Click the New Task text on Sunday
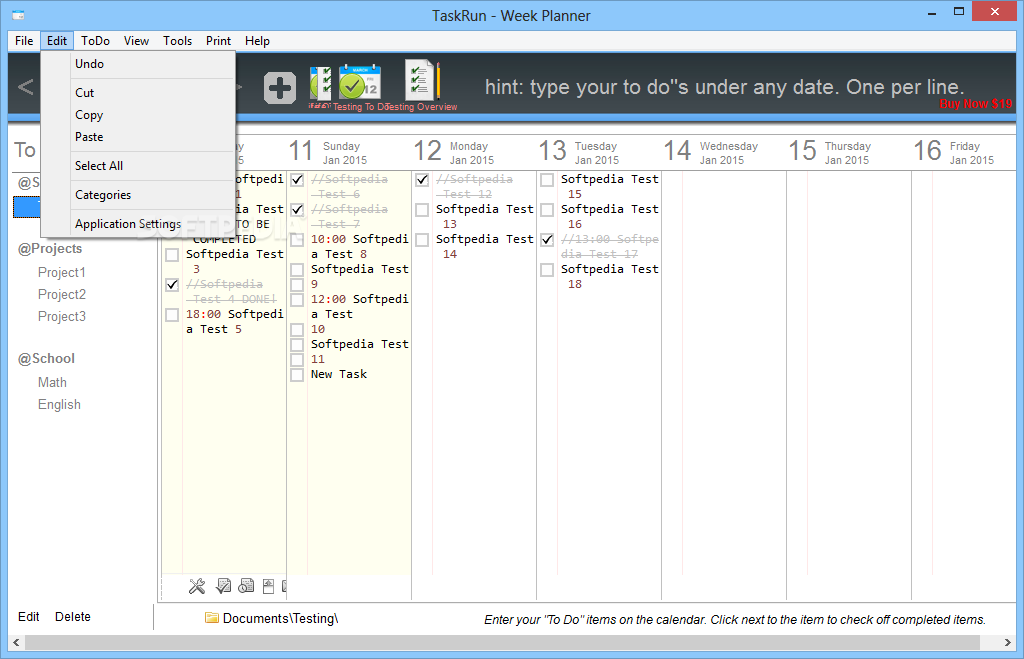 coord(339,374)
